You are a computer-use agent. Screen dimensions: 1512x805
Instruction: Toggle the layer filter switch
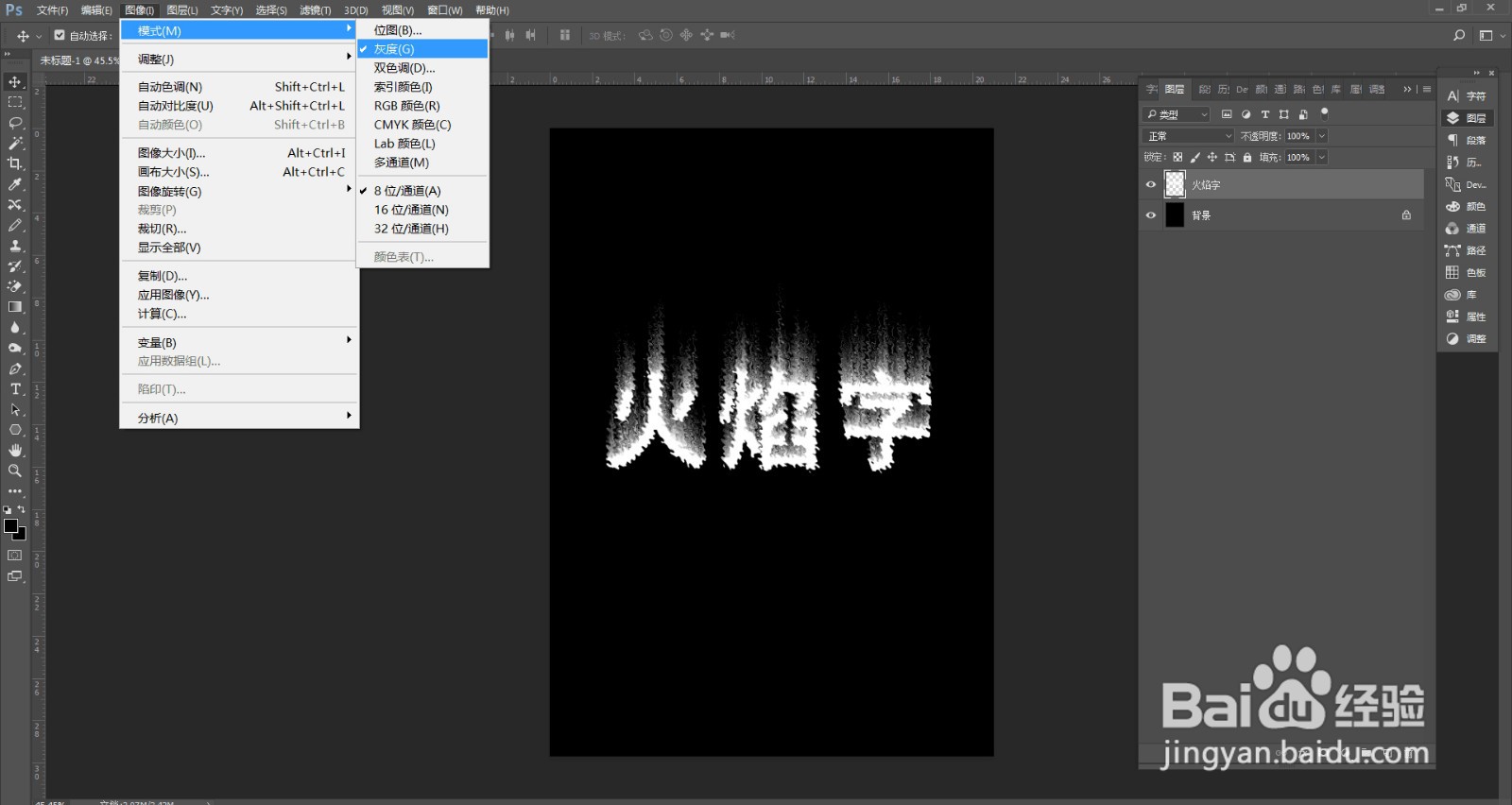1325,113
